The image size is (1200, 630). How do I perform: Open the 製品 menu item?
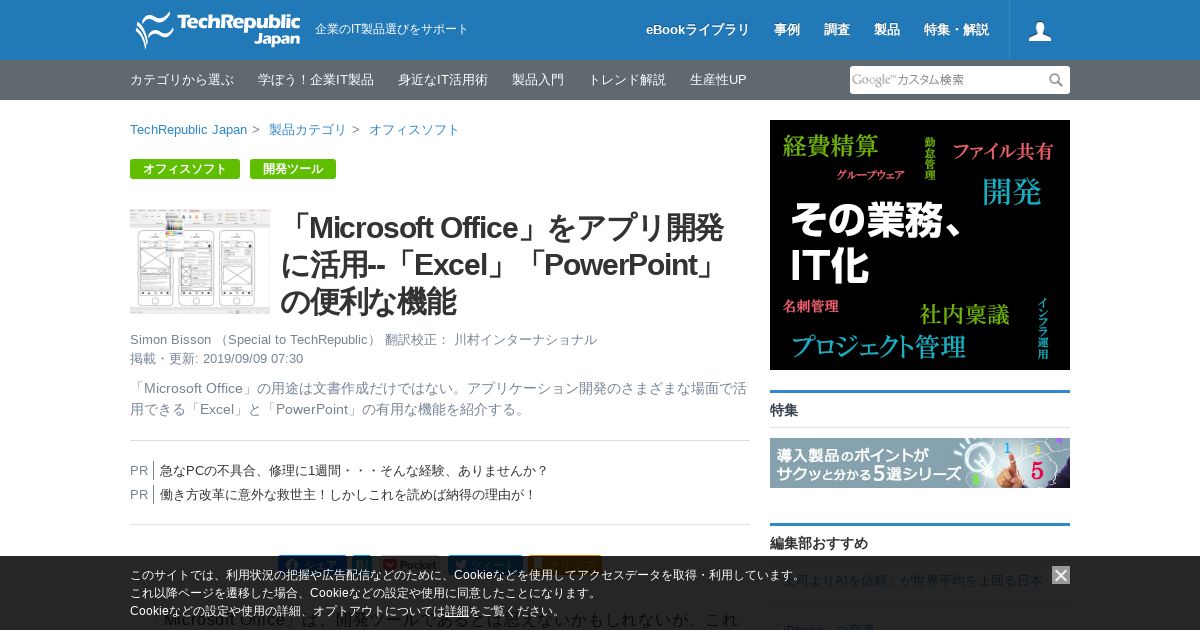click(x=887, y=30)
